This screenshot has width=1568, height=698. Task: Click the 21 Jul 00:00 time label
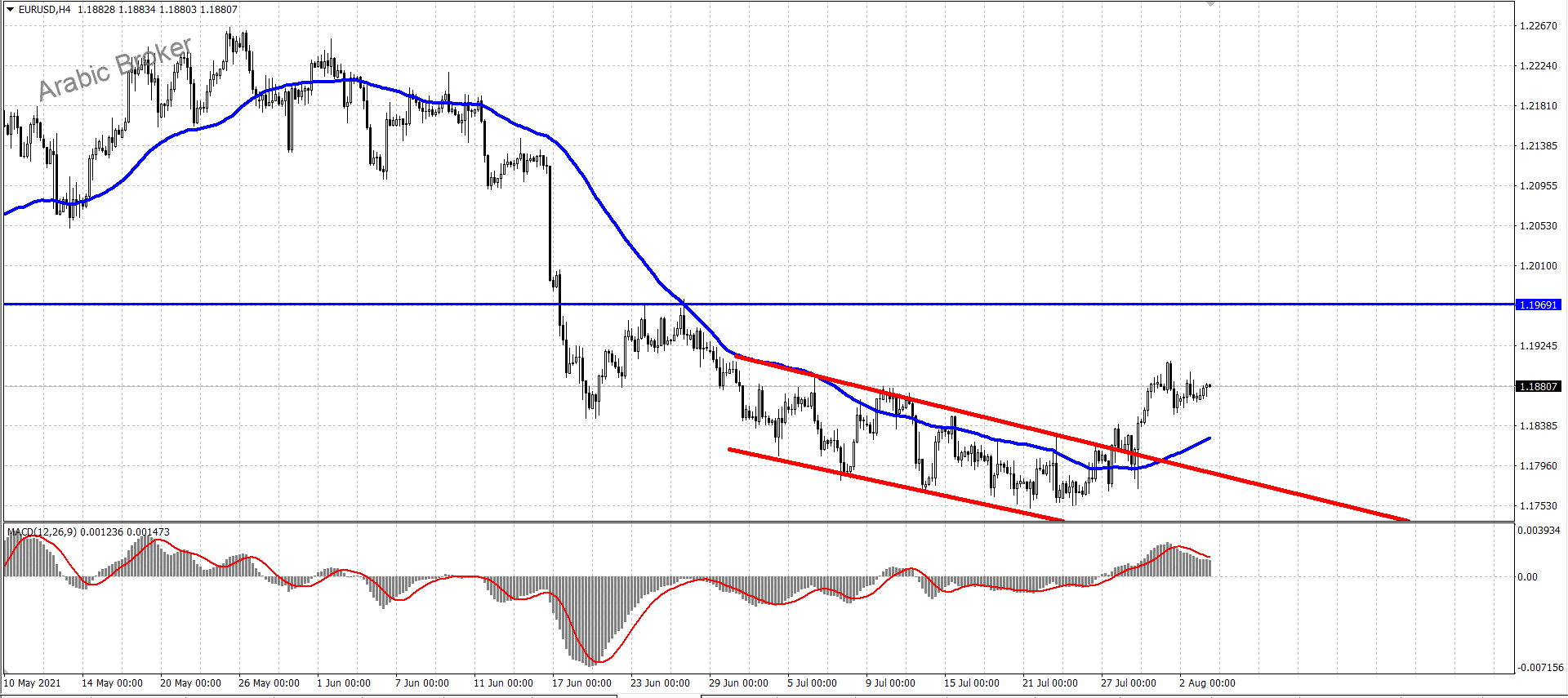click(1050, 683)
